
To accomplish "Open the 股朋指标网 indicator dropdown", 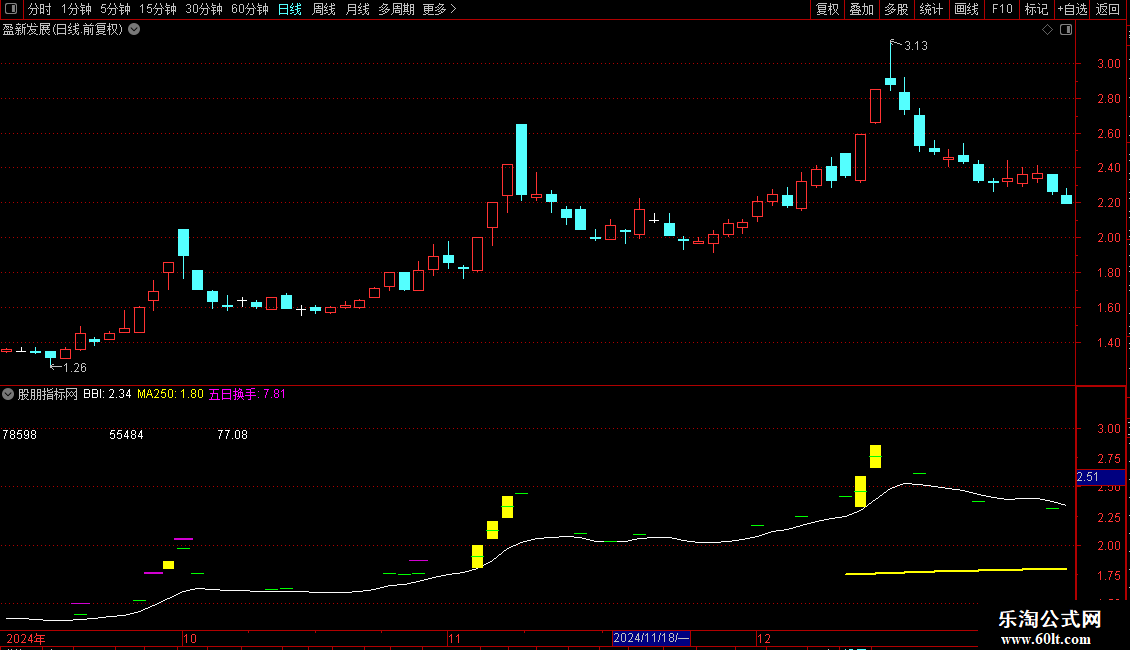I will click(x=8, y=394).
